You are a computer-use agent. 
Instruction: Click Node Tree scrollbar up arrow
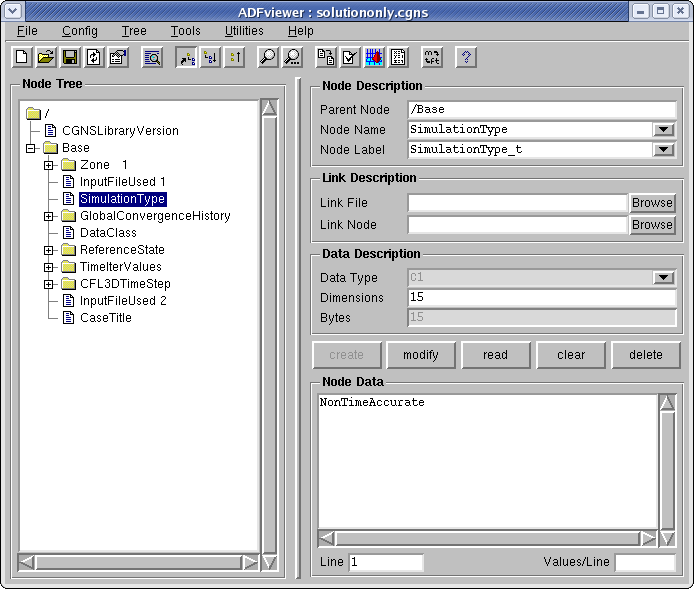click(x=269, y=108)
